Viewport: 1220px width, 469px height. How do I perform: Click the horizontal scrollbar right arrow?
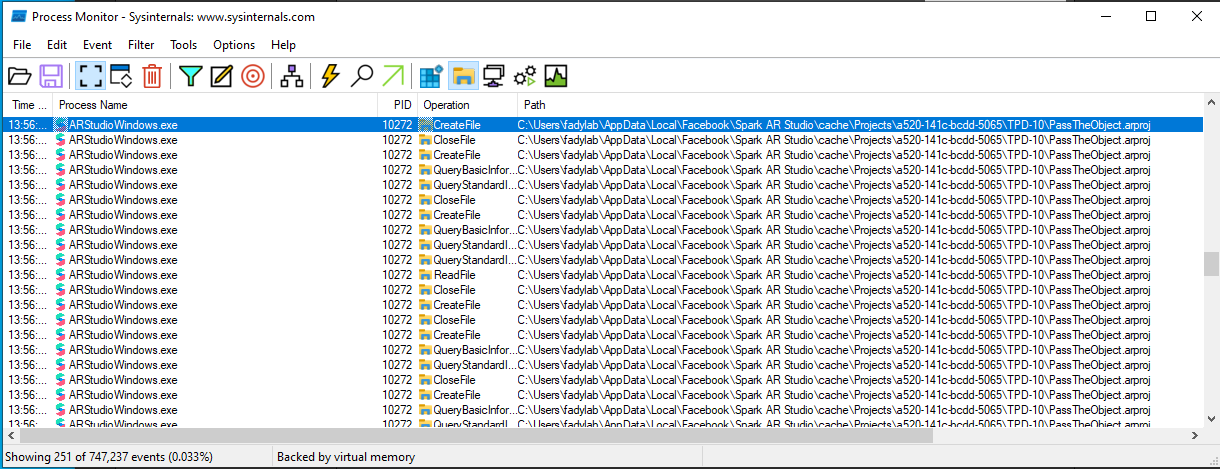click(x=1194, y=437)
